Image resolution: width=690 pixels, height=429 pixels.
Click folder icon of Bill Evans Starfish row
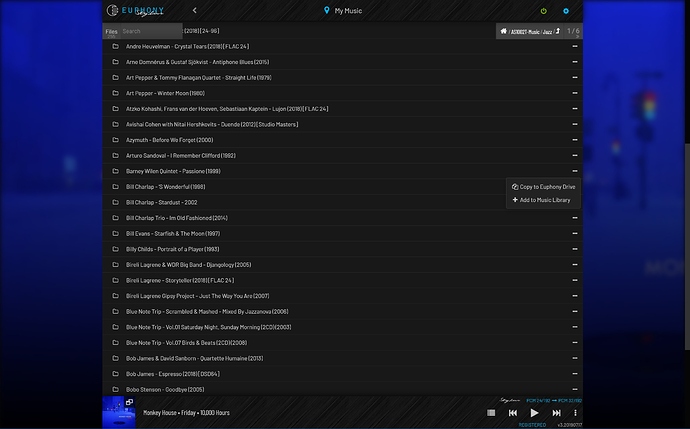[115, 233]
